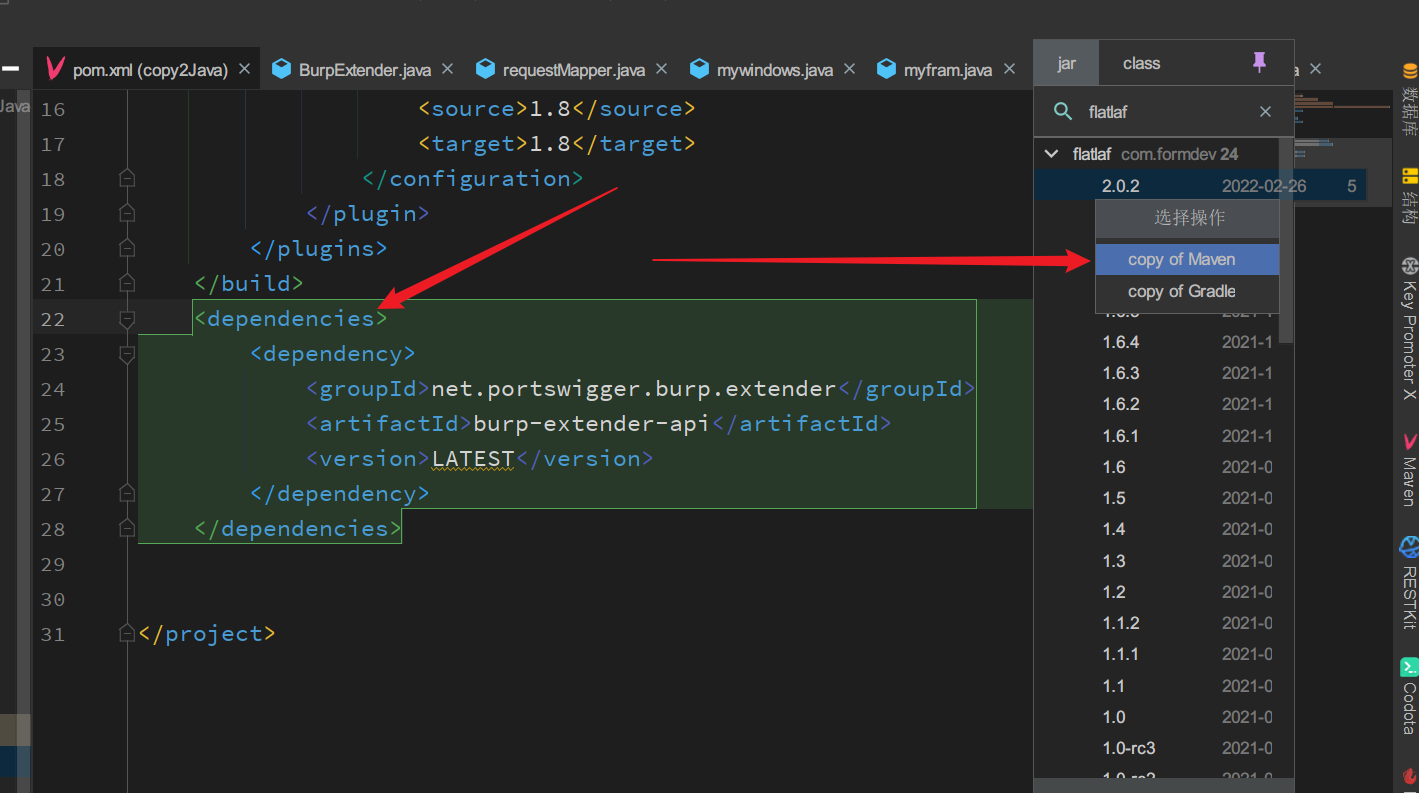
Task: Select the class tab in search popup
Action: click(1141, 63)
